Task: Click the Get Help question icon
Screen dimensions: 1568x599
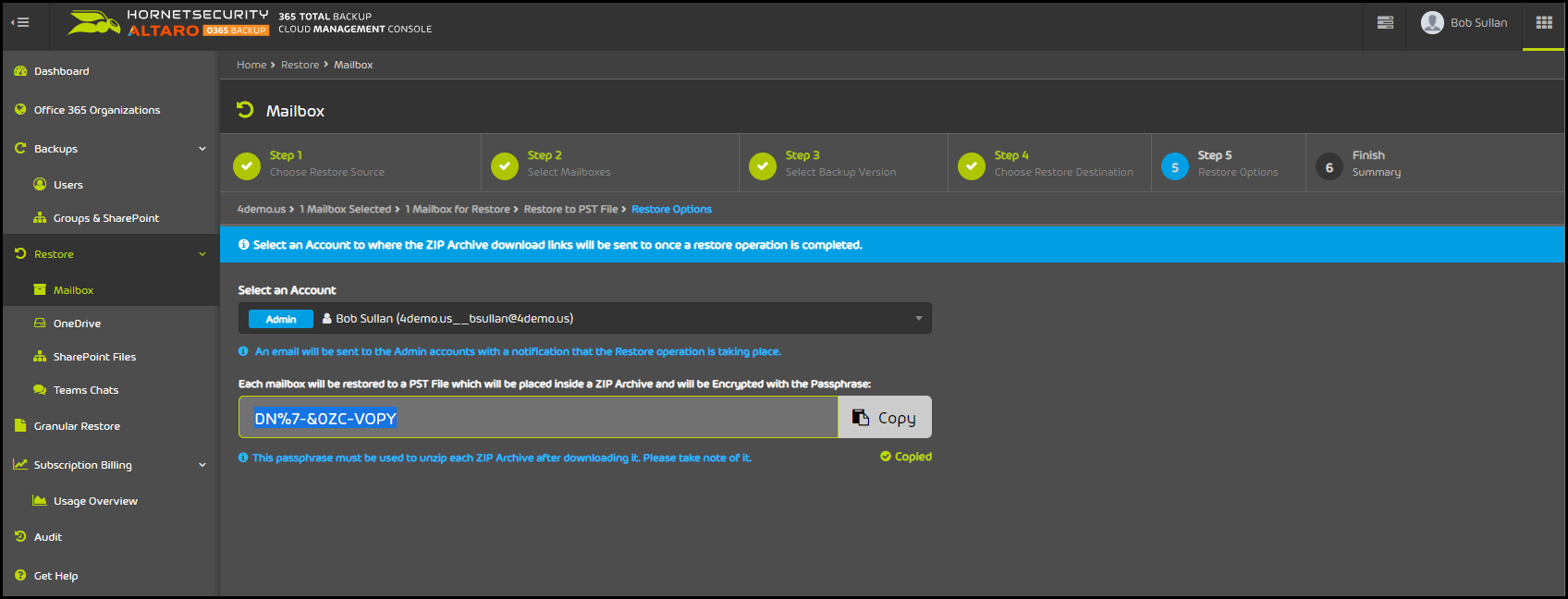Action: pyautogui.click(x=20, y=575)
